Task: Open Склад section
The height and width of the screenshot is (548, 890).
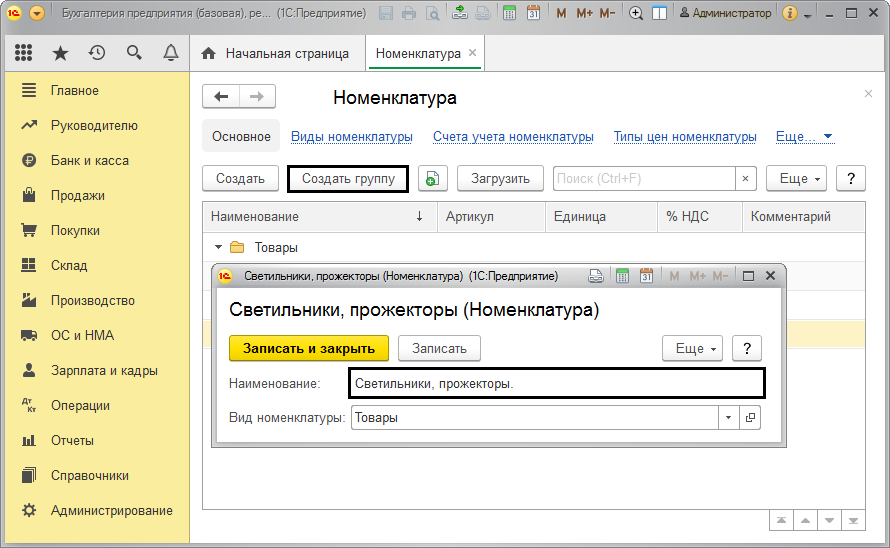Action: 69,265
